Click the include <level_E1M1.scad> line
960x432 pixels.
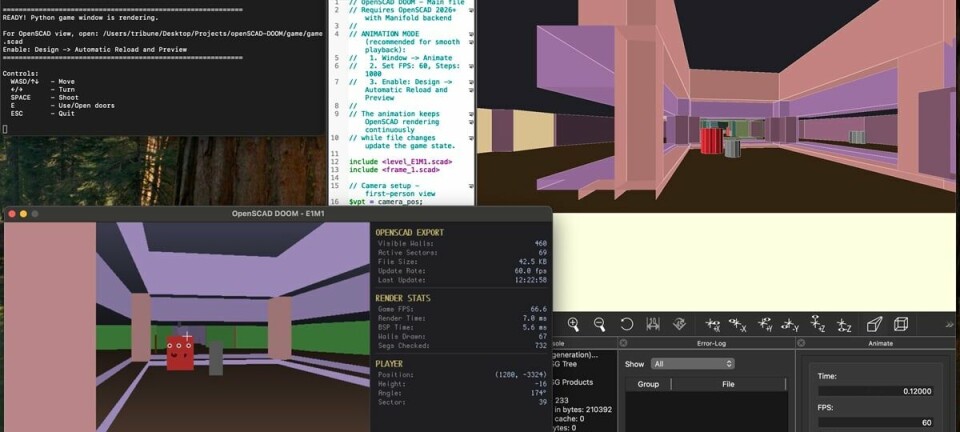tap(400, 162)
